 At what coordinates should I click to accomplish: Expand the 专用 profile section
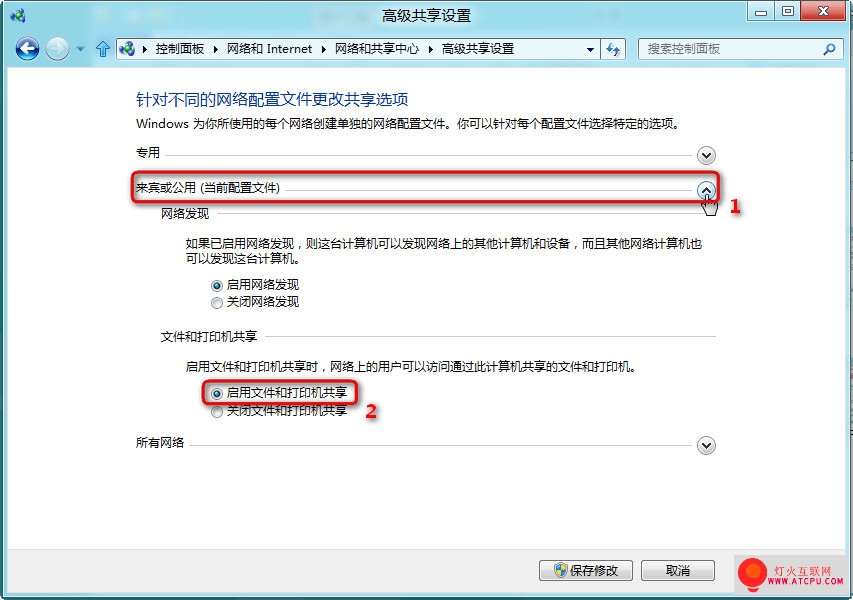[x=706, y=156]
